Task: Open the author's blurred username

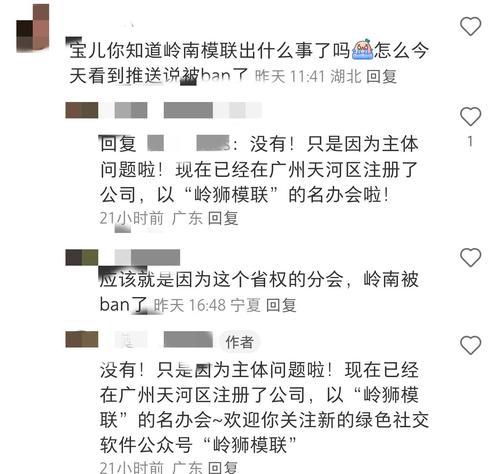Action: [x=163, y=339]
